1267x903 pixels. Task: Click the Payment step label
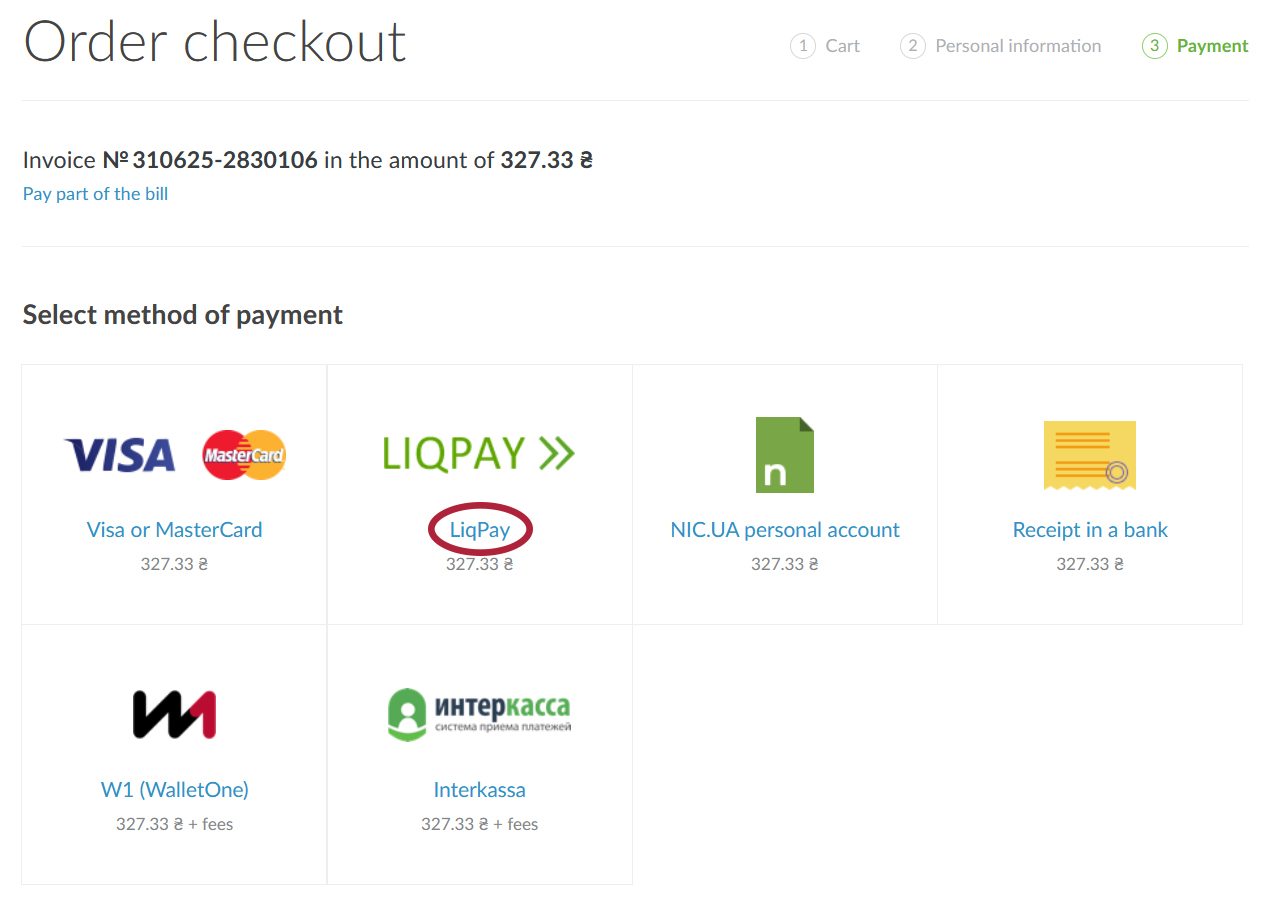coord(1212,46)
